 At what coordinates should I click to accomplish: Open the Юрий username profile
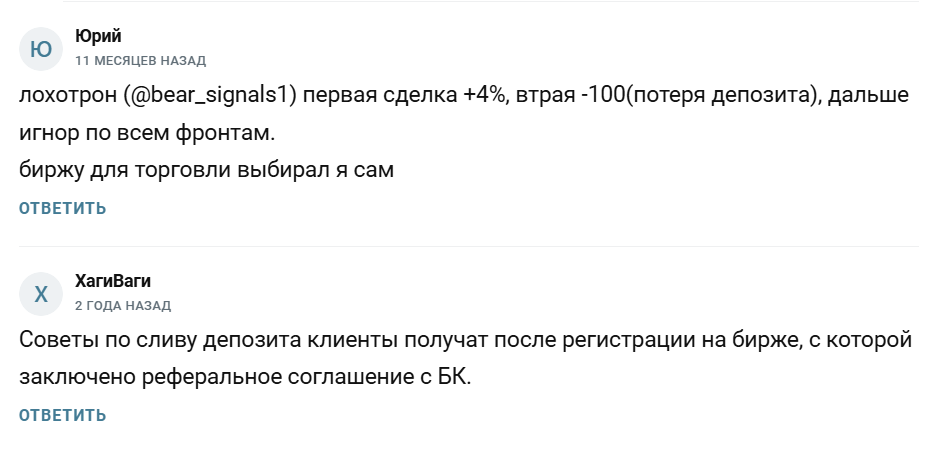tap(98, 37)
